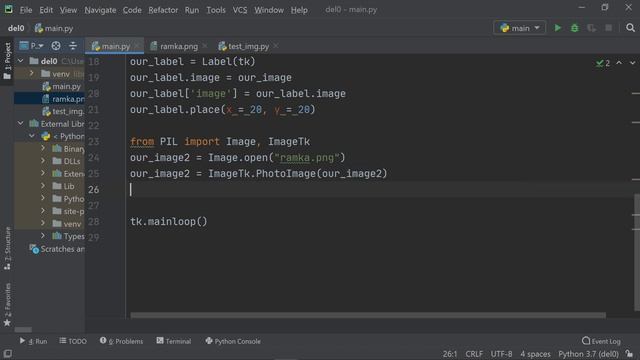Open the VCS menu
Screen dimensions: 640x360
(x=240, y=10)
